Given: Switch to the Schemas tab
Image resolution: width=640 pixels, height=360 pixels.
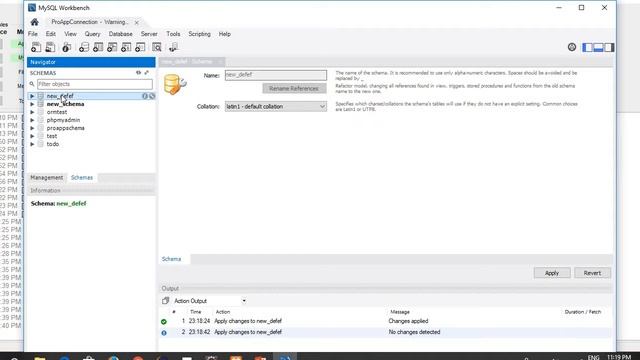Looking at the screenshot, I should coord(82,178).
